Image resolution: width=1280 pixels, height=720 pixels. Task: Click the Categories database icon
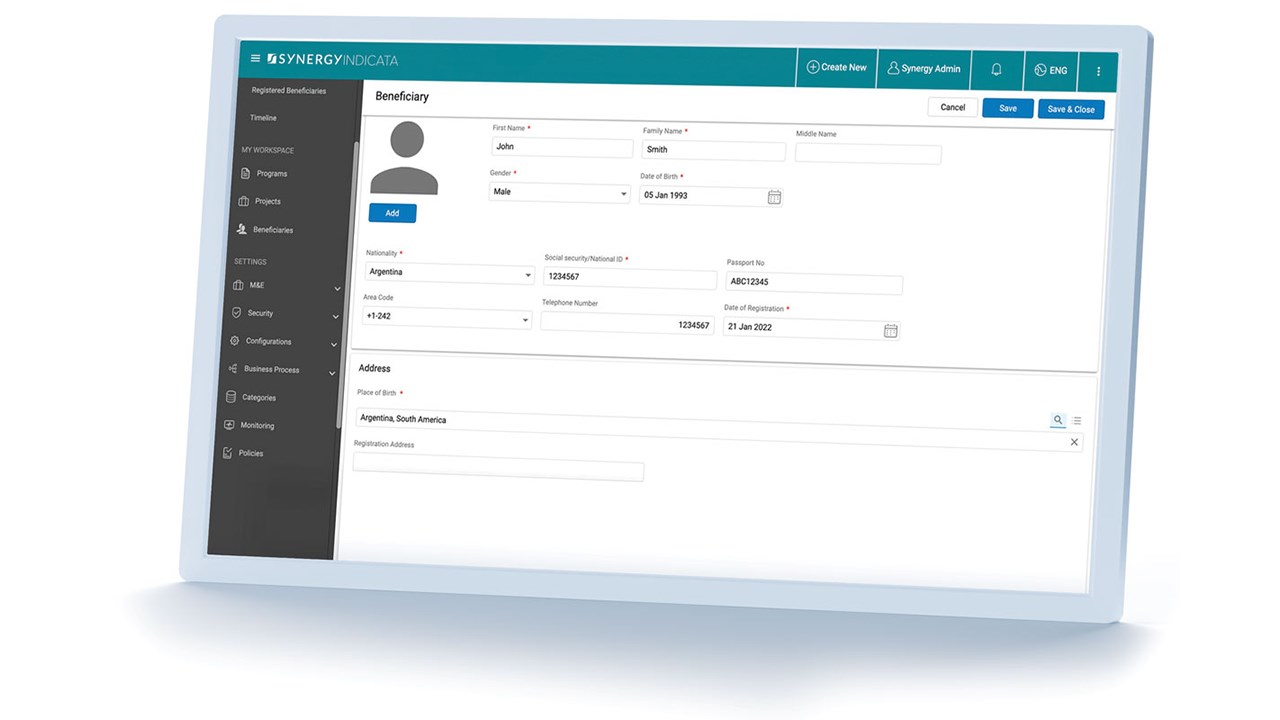click(x=231, y=397)
